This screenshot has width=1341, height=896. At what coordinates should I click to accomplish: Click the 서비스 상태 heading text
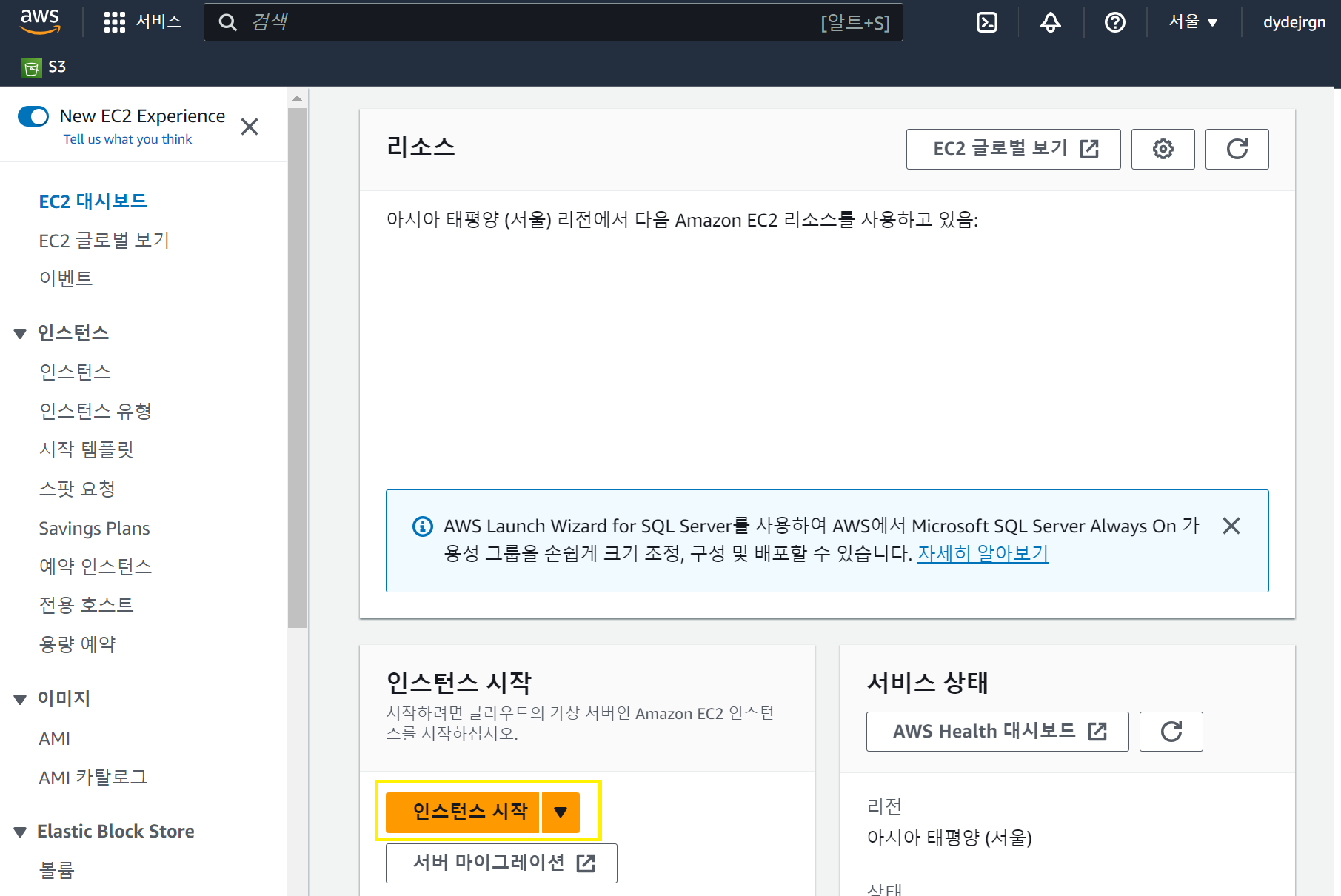[x=927, y=682]
